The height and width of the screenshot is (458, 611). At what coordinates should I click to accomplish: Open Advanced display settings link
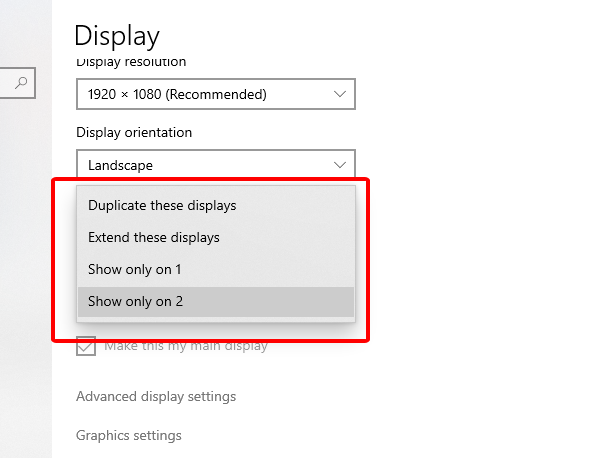156,396
